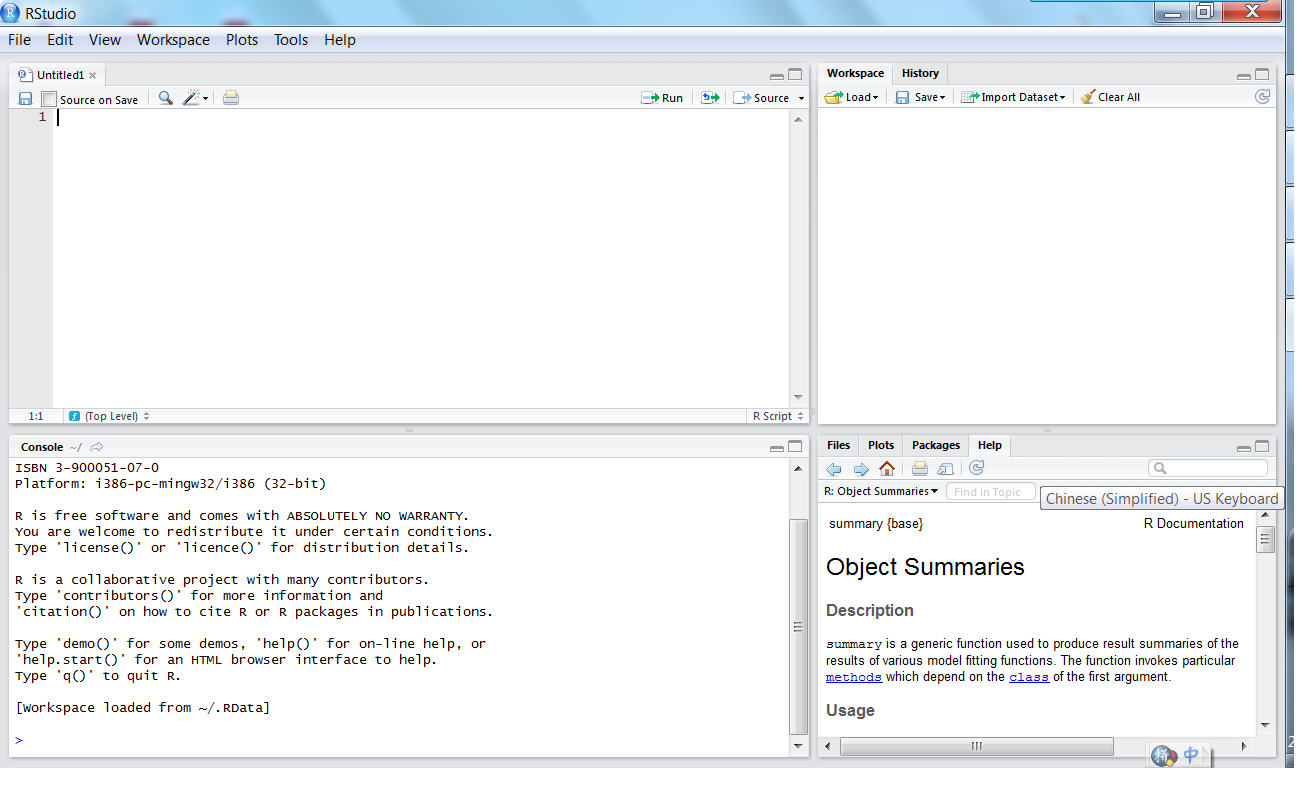This screenshot has width=1303, height=786.
Task: Open the code tools dropdown arrow
Action: 206,98
